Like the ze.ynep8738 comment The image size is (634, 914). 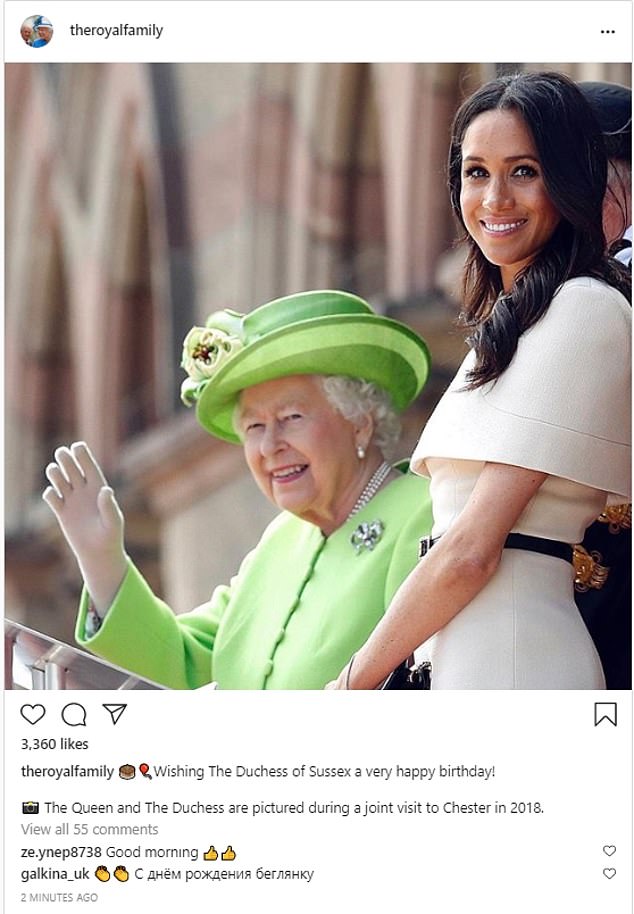coord(609,850)
